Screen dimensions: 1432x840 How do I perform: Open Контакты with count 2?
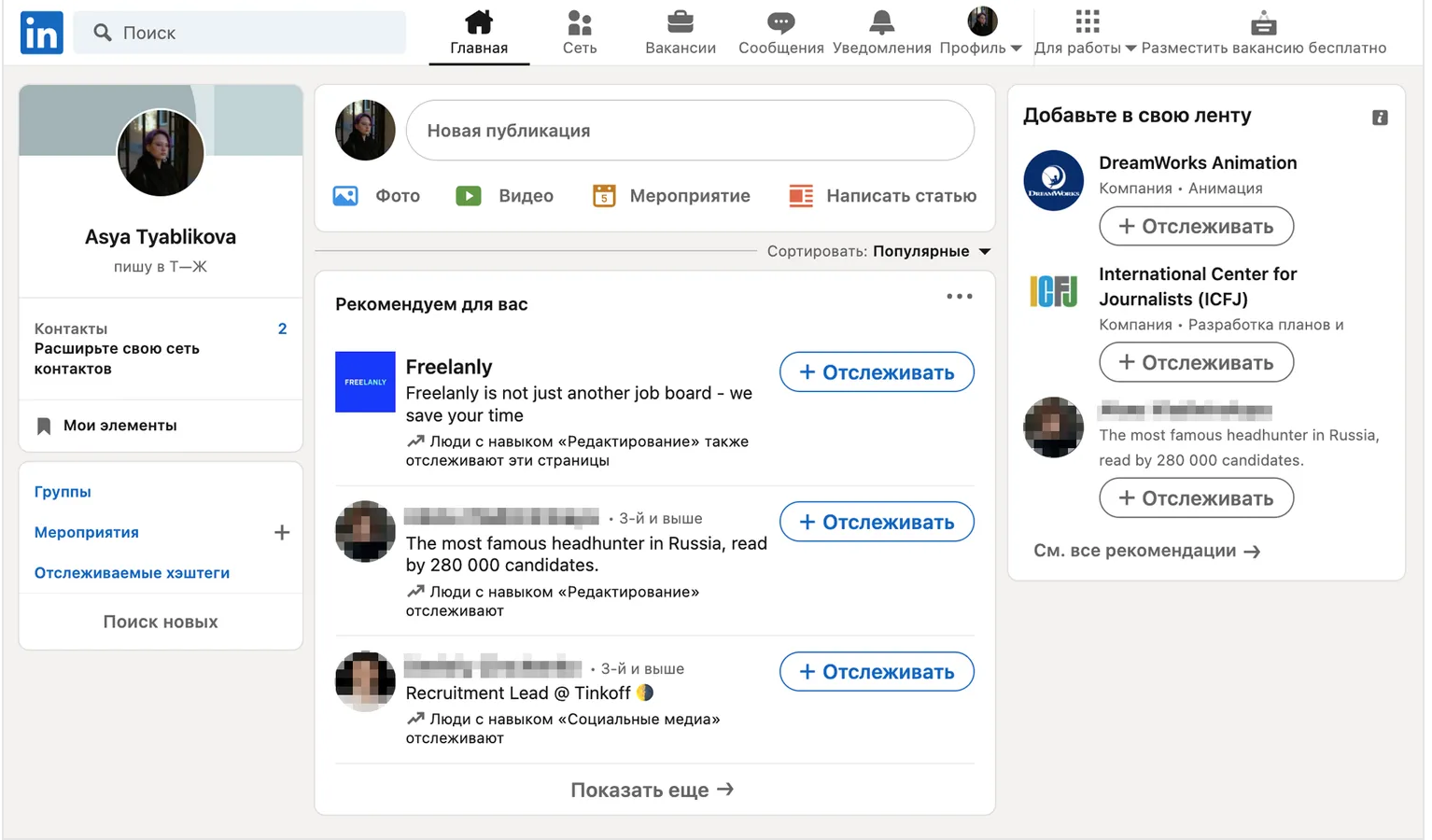[161, 329]
